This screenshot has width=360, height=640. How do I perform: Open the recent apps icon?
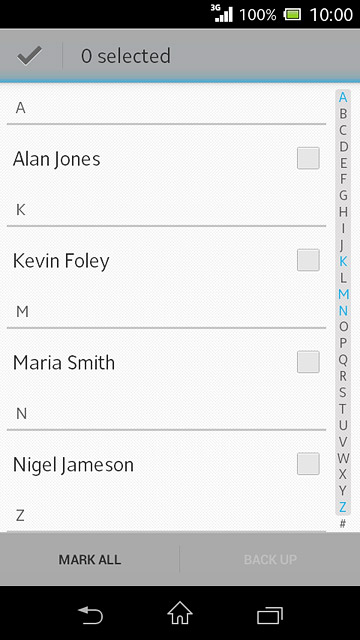point(270,615)
